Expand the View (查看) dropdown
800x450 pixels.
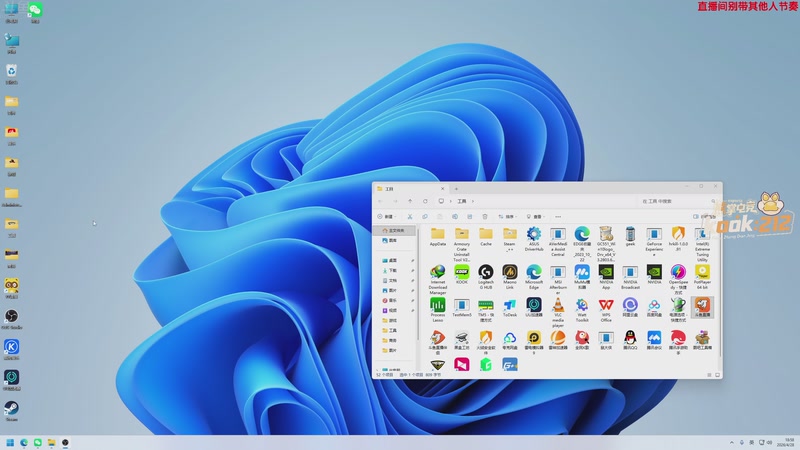tap(535, 216)
